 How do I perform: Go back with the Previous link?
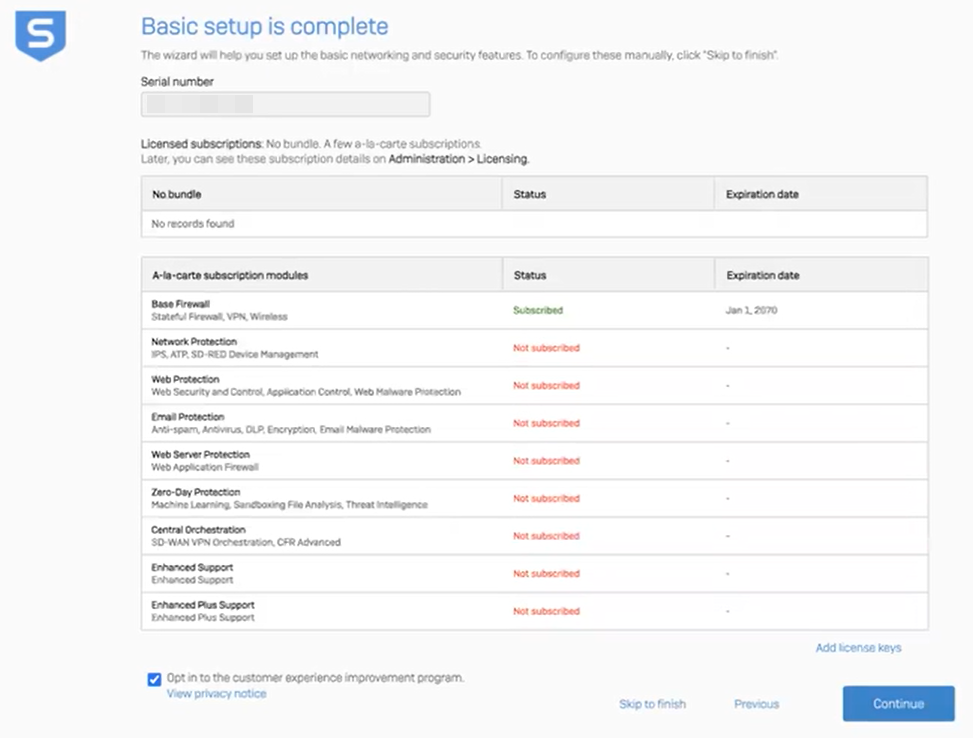click(x=756, y=704)
